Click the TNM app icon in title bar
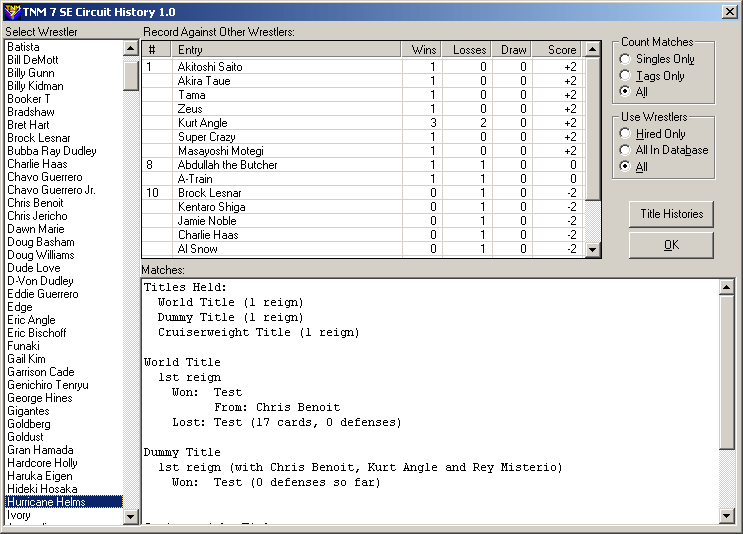Screen dimensions: 743x534 click(x=11, y=11)
